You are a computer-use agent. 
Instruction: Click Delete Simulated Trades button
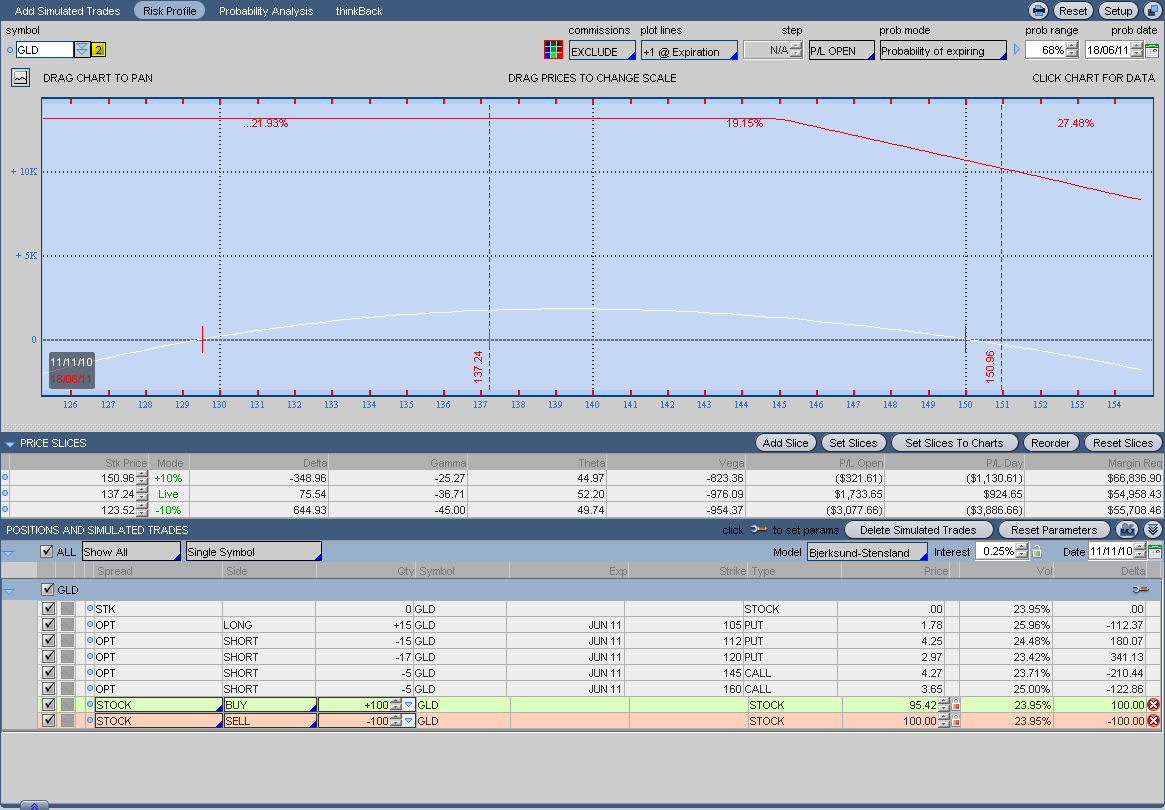(x=918, y=530)
